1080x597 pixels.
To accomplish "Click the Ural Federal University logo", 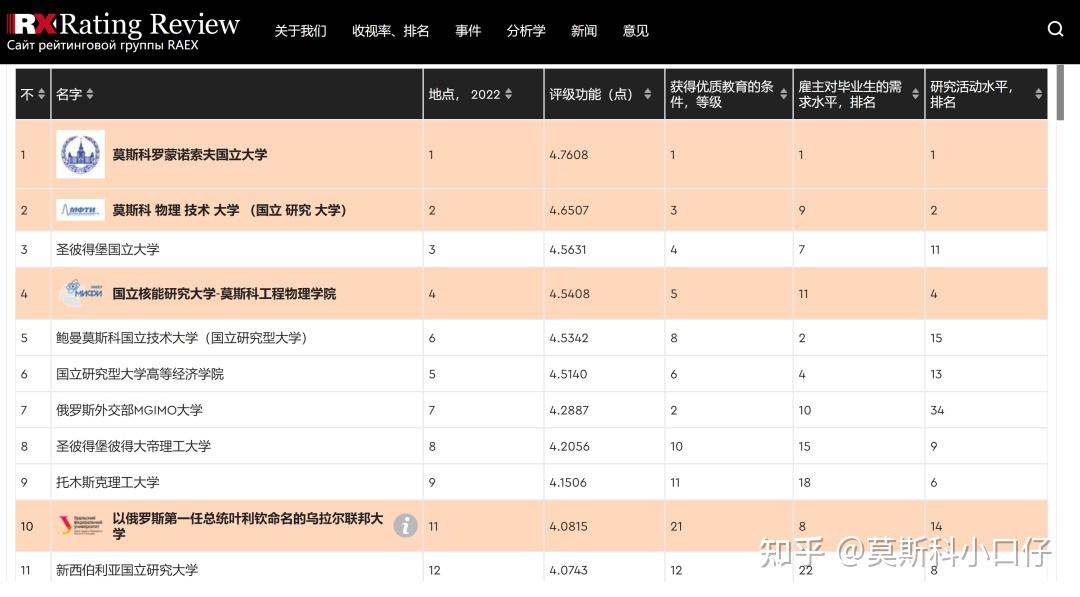I will click(81, 525).
